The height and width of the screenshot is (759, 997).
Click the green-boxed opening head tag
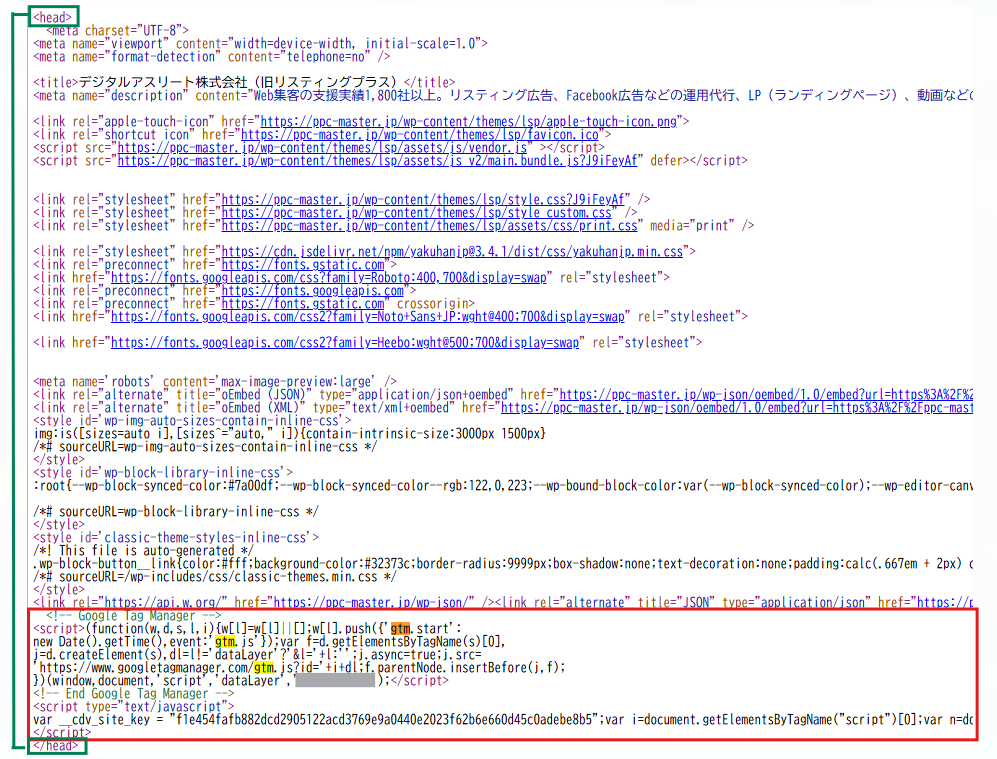tap(51, 17)
